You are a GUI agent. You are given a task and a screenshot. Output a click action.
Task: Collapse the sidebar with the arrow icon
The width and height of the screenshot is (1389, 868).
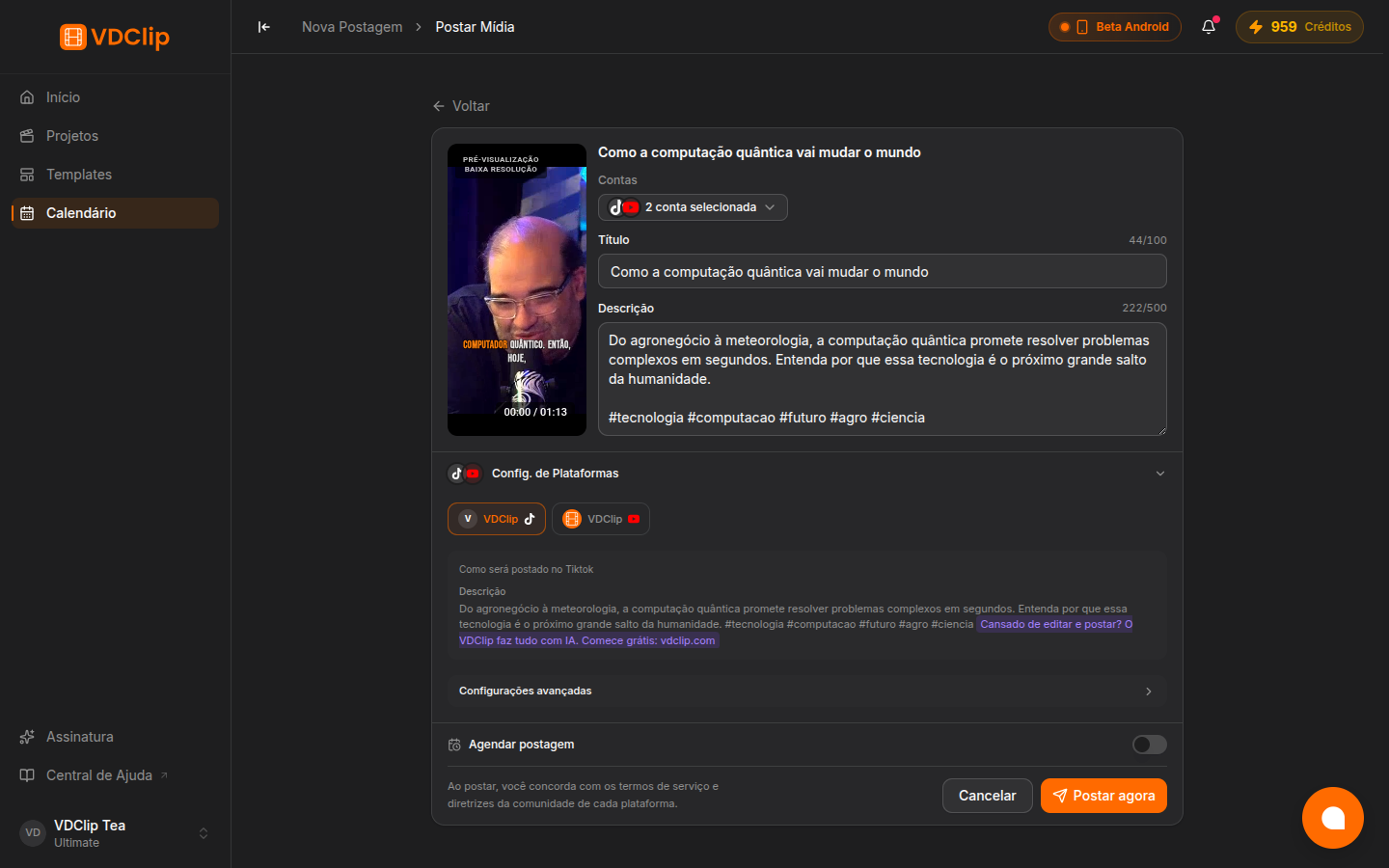pos(263,27)
